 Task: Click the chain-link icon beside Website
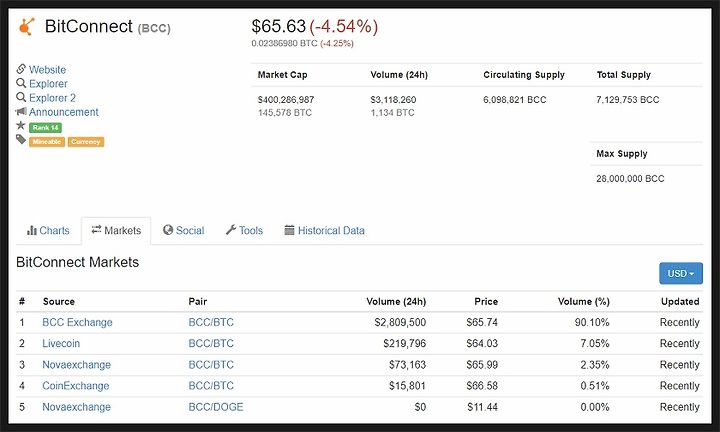pyautogui.click(x=21, y=69)
